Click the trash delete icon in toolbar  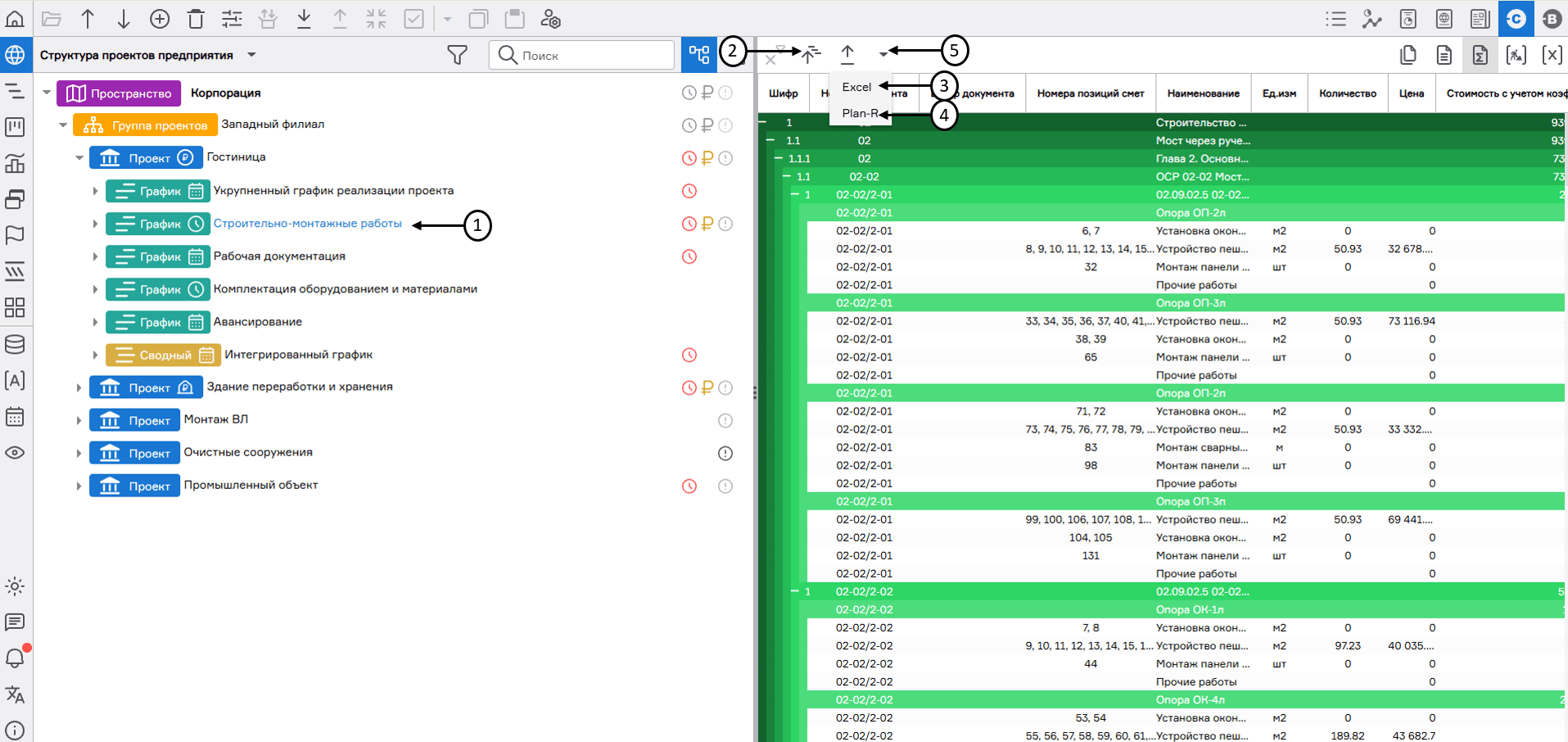(196, 19)
